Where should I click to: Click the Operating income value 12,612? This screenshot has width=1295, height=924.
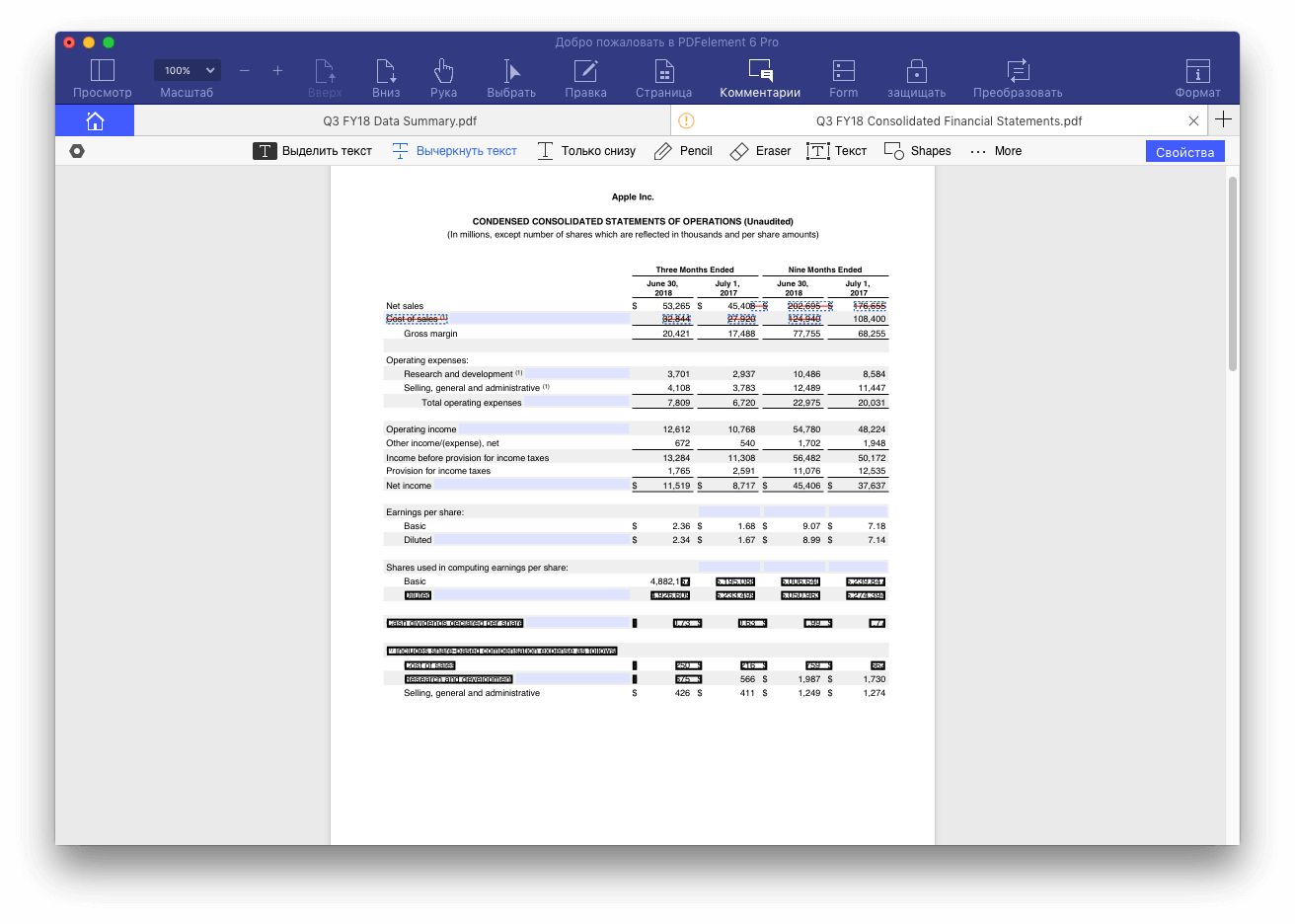click(x=676, y=429)
